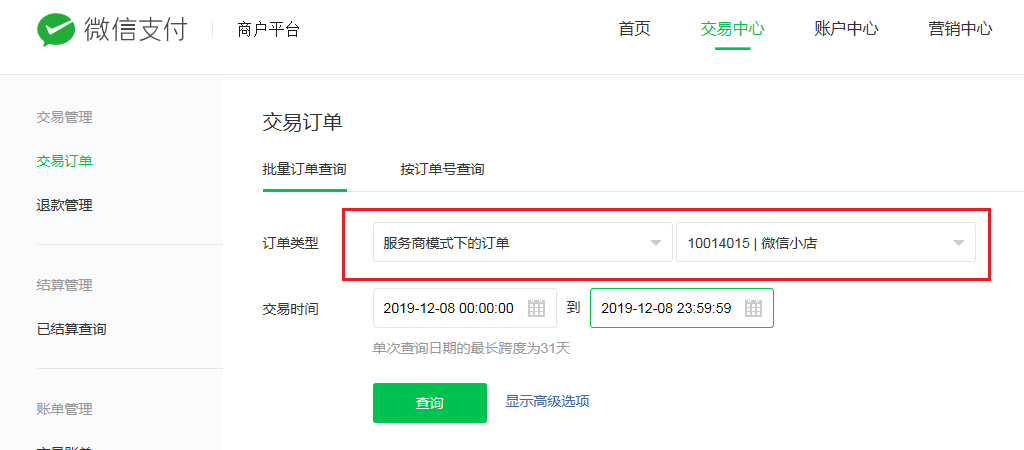This screenshot has height=450, width=1024.
Task: Open calendar icon for end date
Action: (x=754, y=308)
